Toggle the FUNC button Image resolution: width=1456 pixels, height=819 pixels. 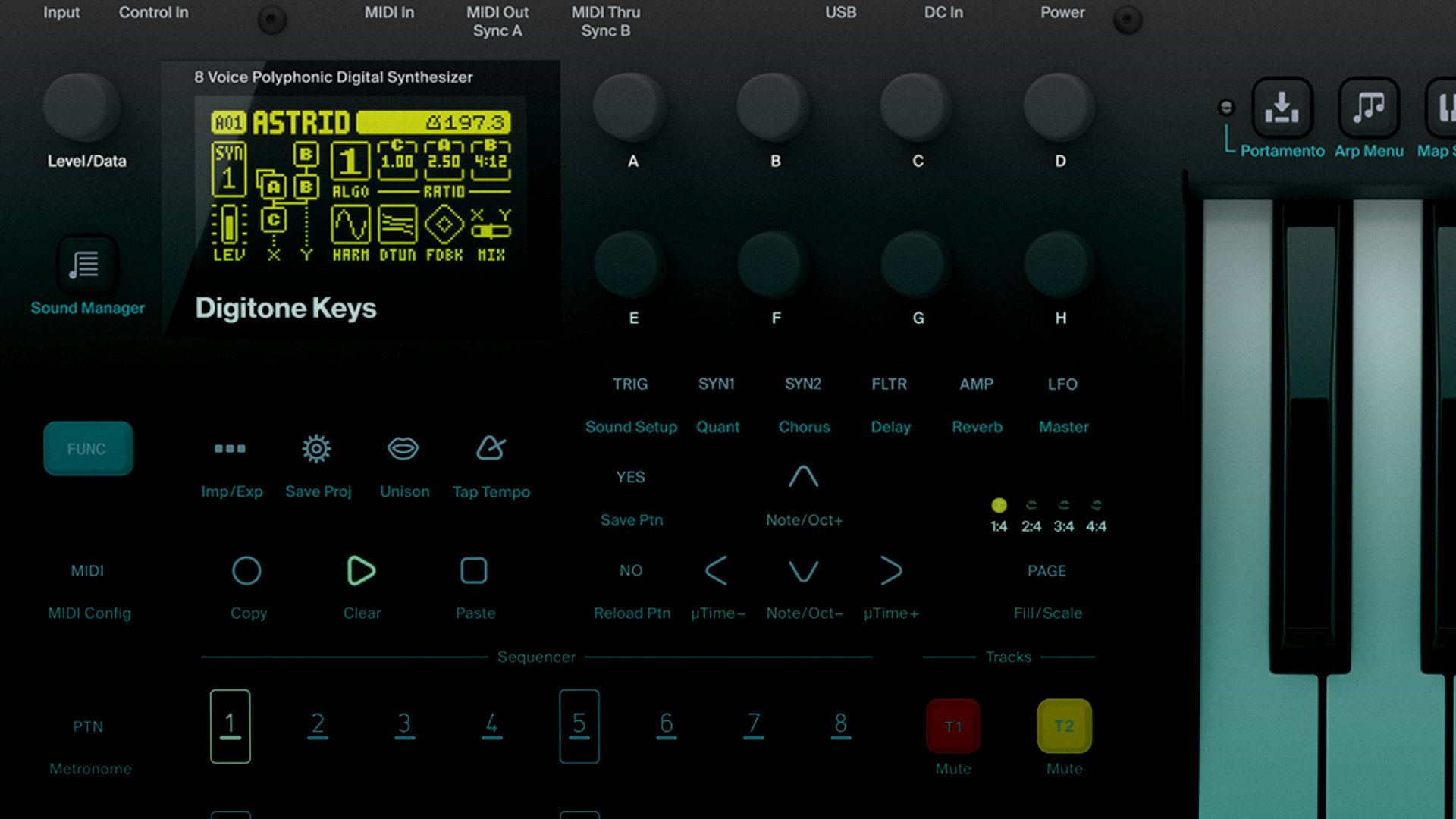point(88,449)
